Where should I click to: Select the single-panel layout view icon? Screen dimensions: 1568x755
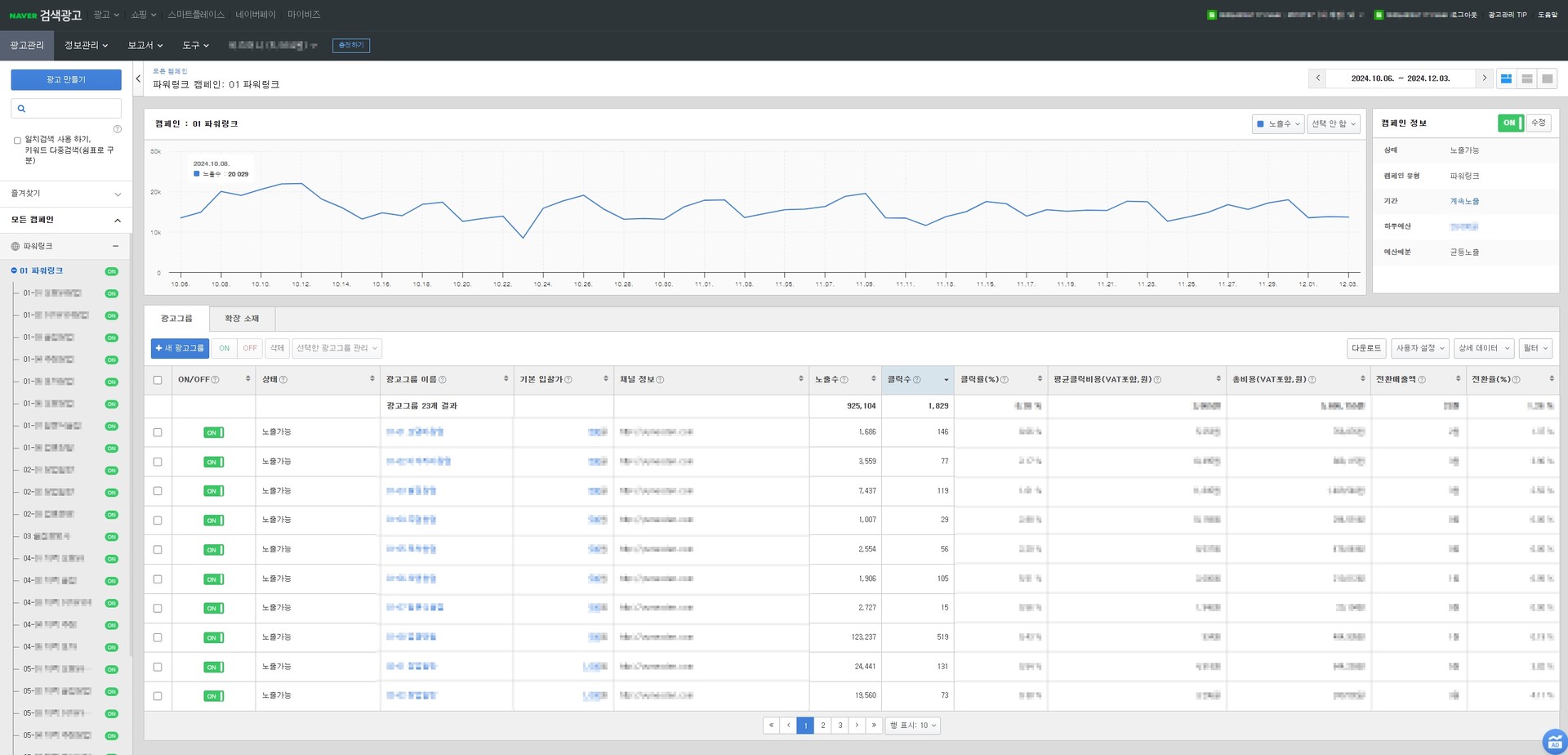coord(1547,78)
